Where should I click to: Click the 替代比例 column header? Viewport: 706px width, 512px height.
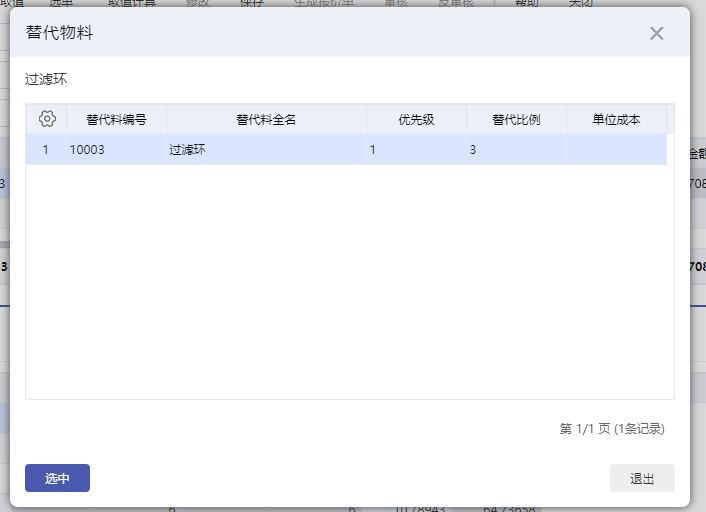click(x=516, y=119)
